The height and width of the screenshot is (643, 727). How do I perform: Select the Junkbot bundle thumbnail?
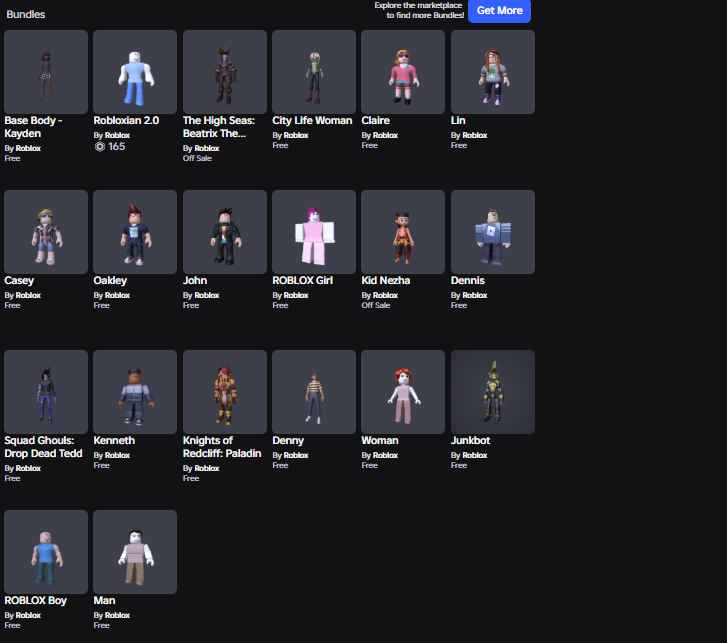(493, 392)
